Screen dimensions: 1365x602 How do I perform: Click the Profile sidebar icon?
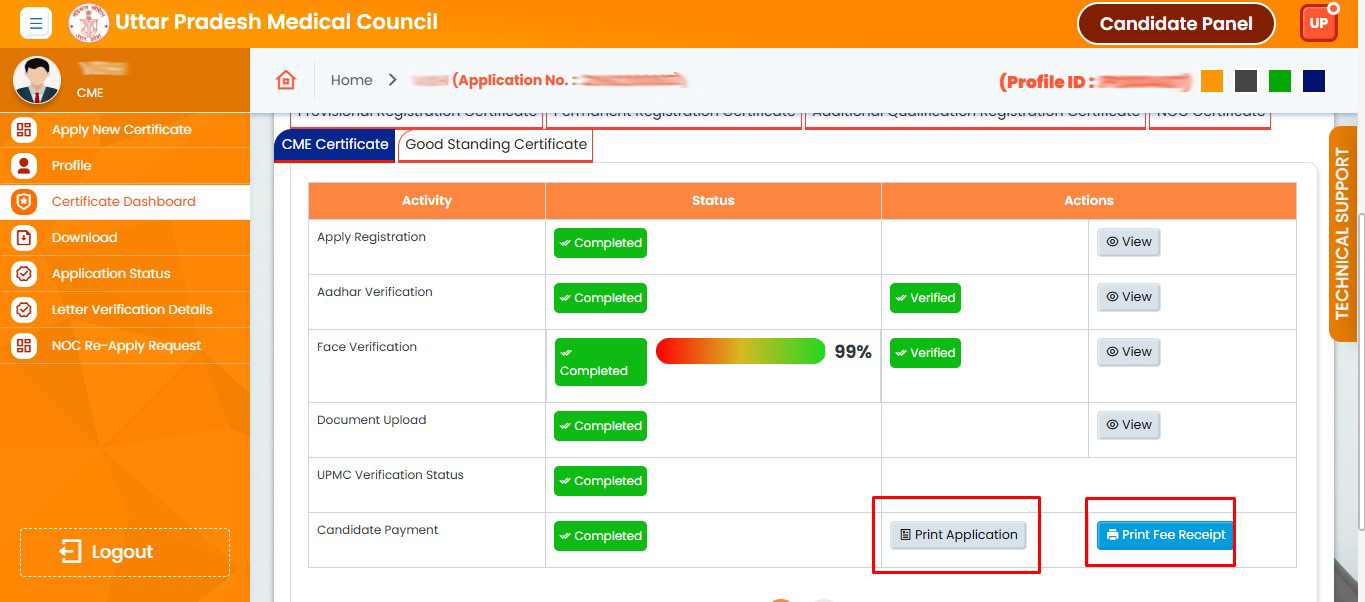click(x=23, y=166)
